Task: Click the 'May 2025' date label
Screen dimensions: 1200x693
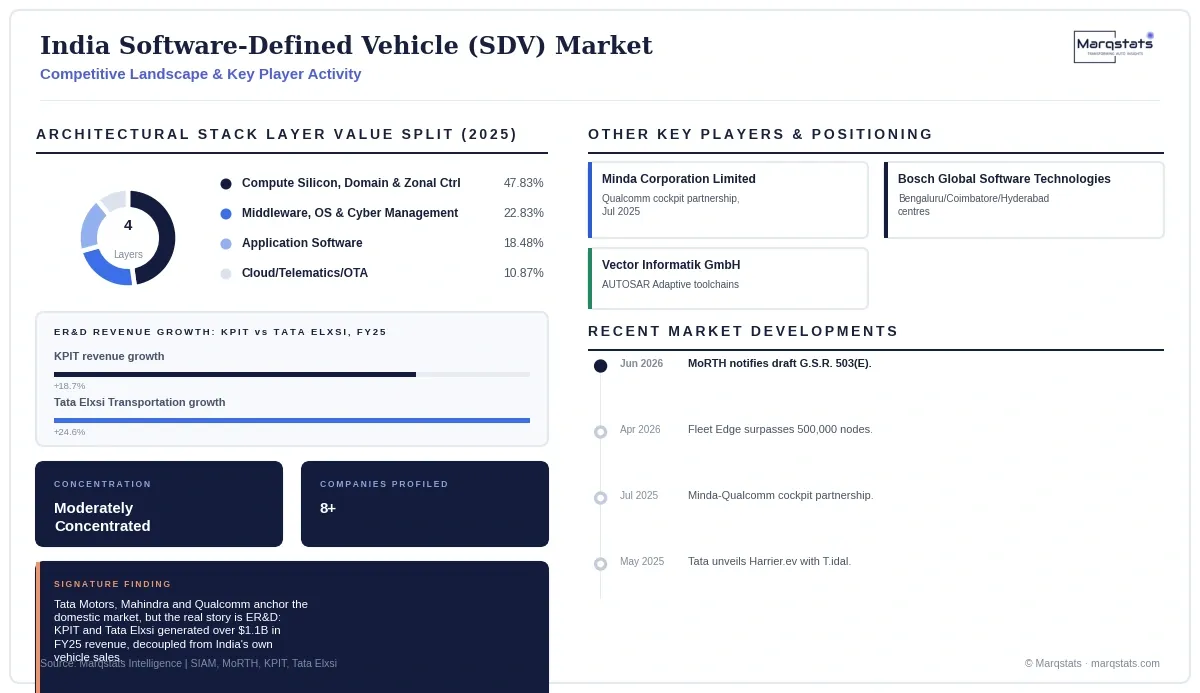Action: coord(642,561)
